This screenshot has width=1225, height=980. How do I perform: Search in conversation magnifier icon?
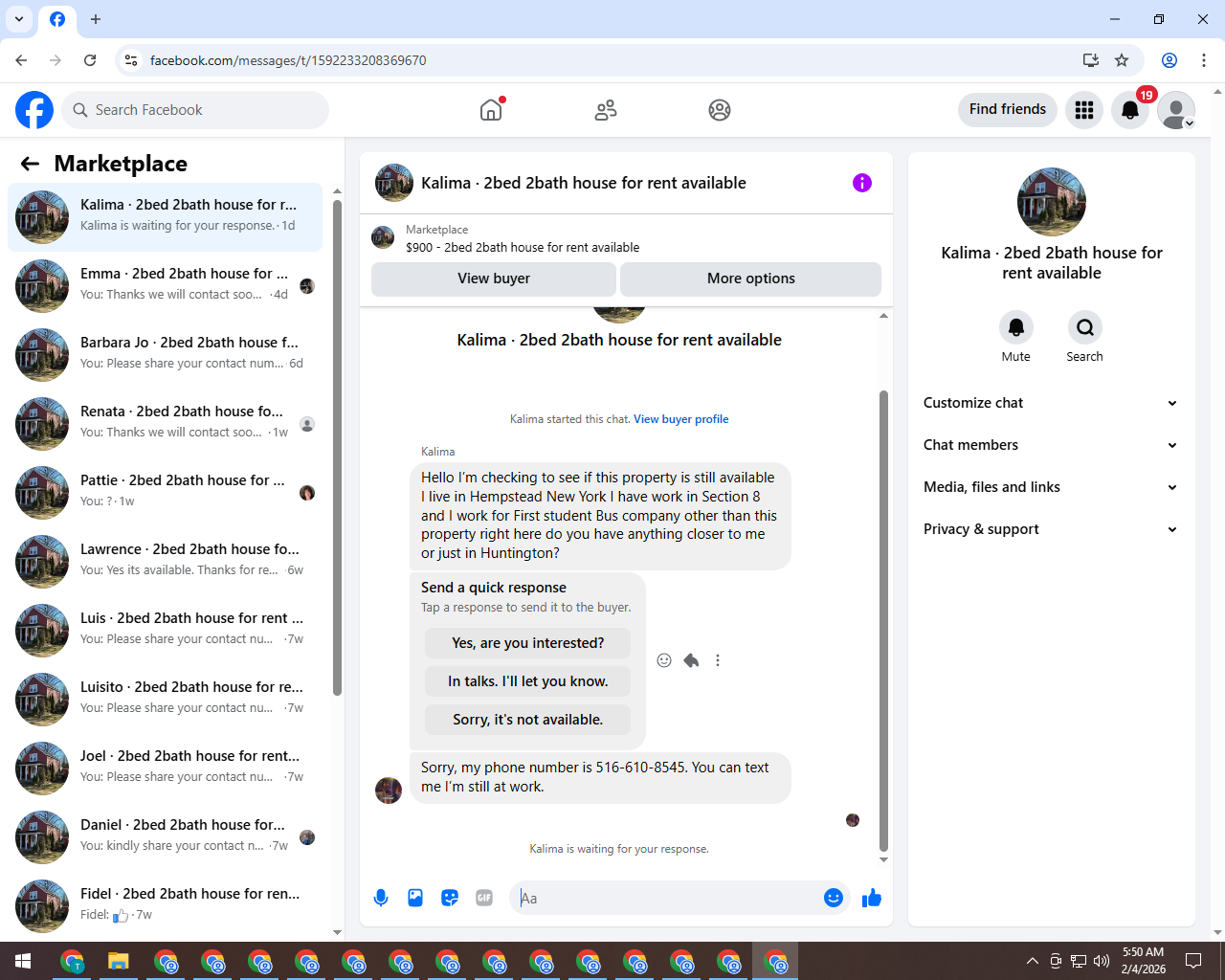click(x=1084, y=327)
